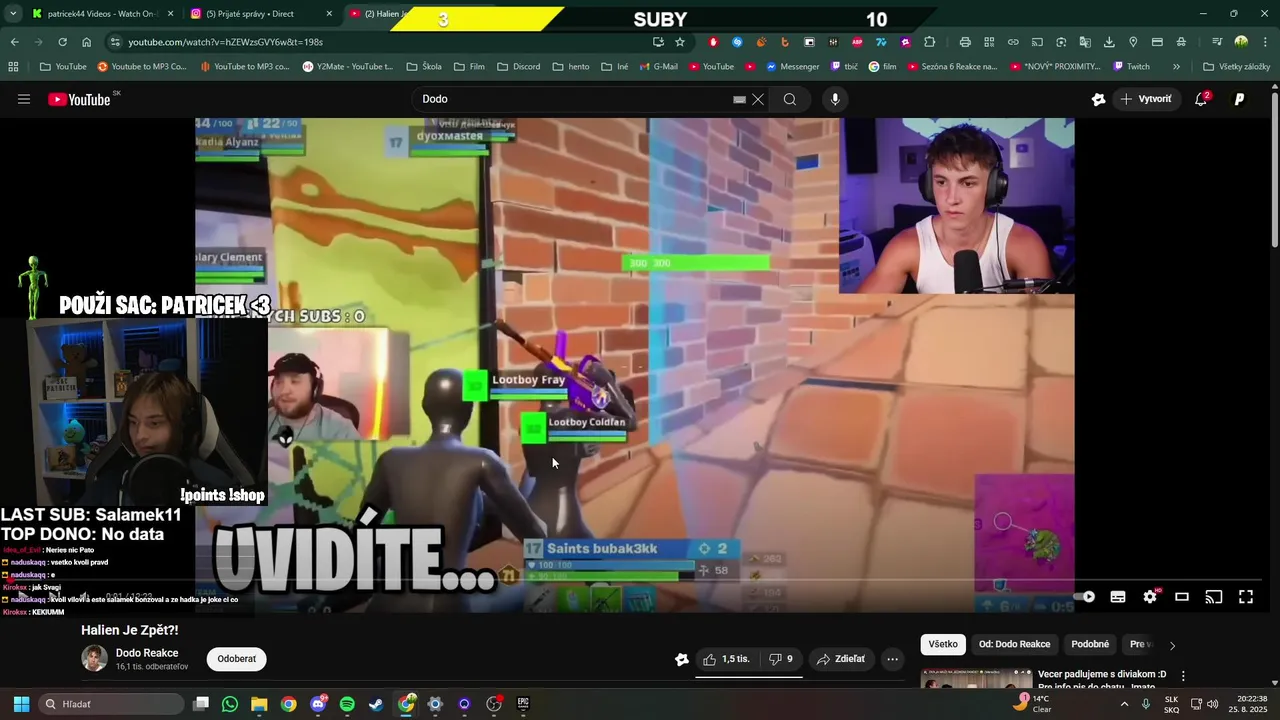Screen dimensions: 1280x720
Task: Show more filter chips with the arrow
Action: [x=1172, y=645]
